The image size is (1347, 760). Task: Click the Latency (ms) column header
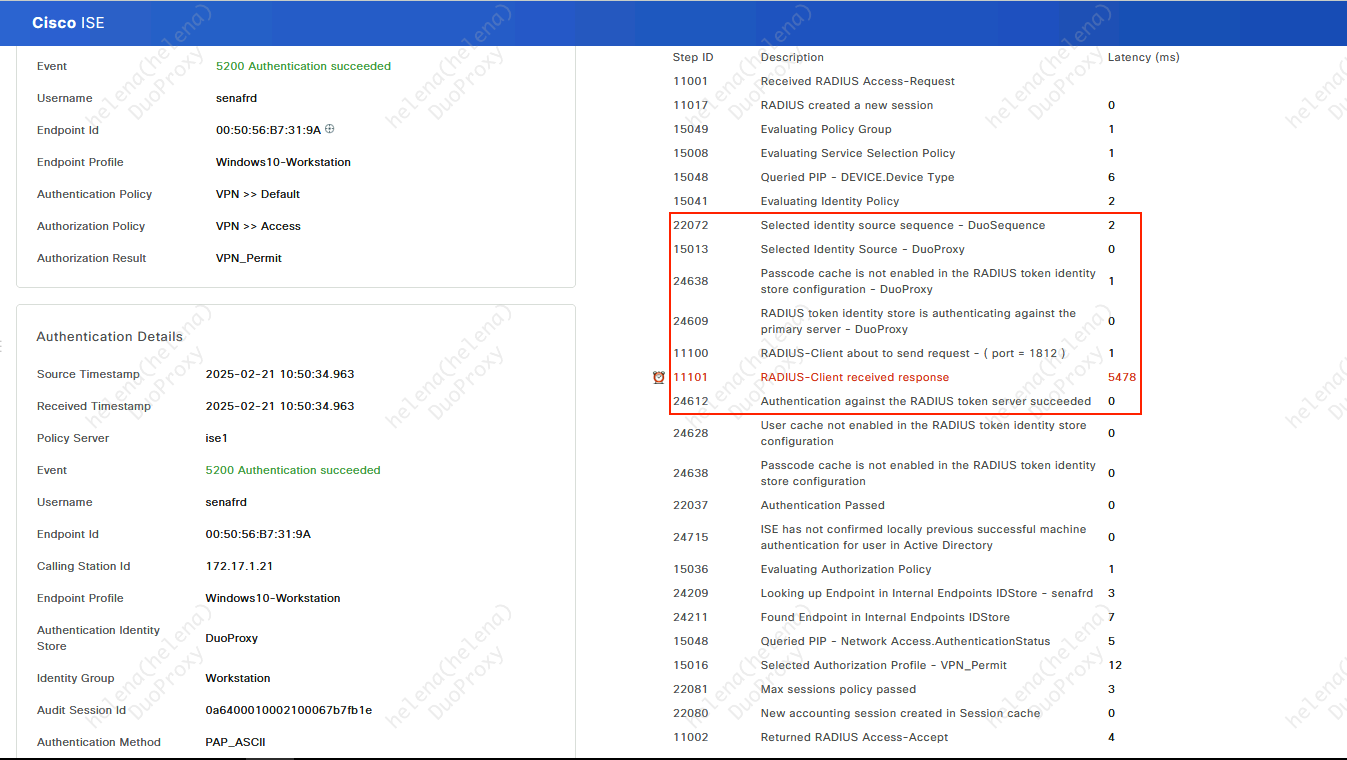click(1143, 57)
